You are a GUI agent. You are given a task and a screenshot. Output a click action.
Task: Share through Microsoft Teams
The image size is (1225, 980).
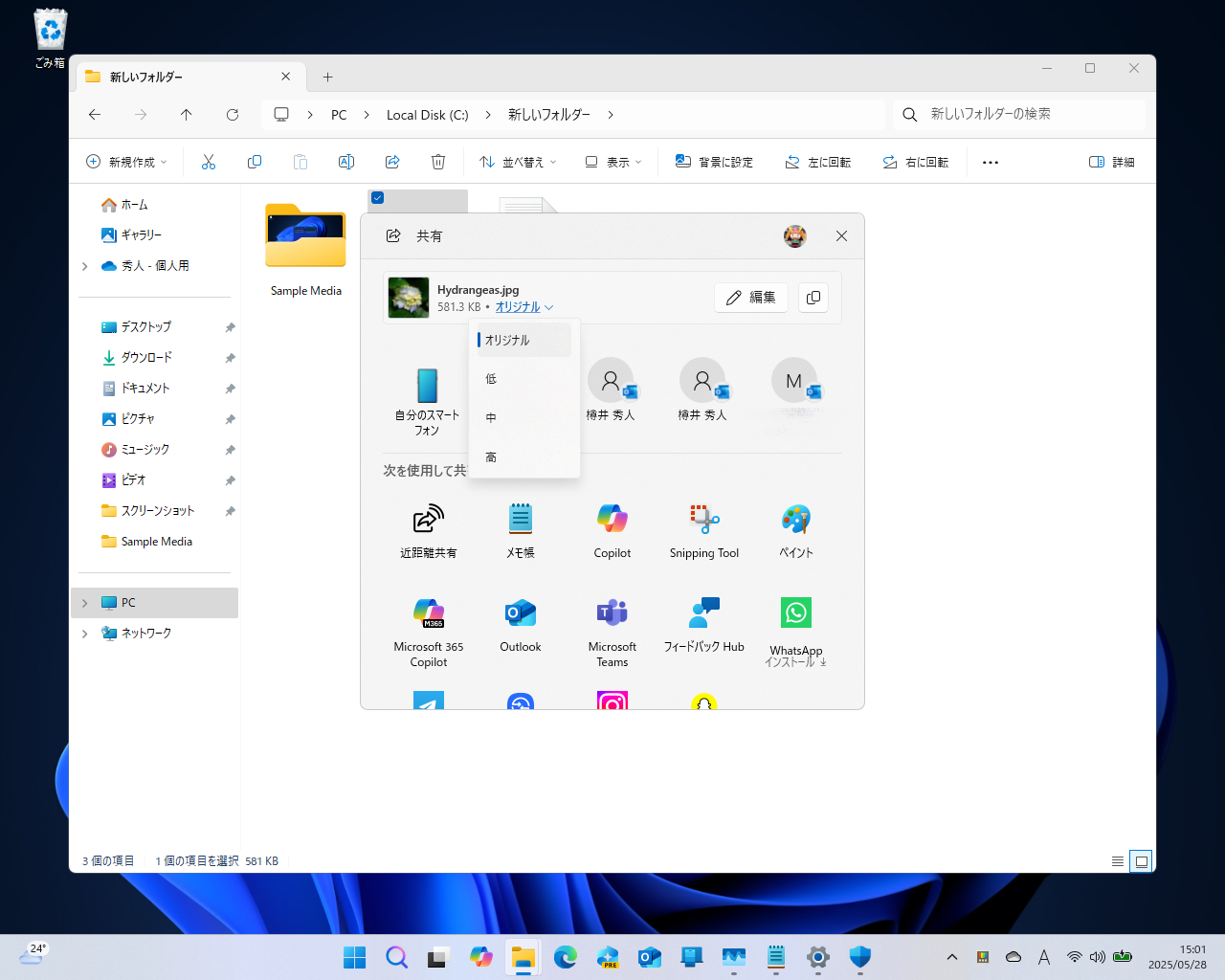(612, 620)
